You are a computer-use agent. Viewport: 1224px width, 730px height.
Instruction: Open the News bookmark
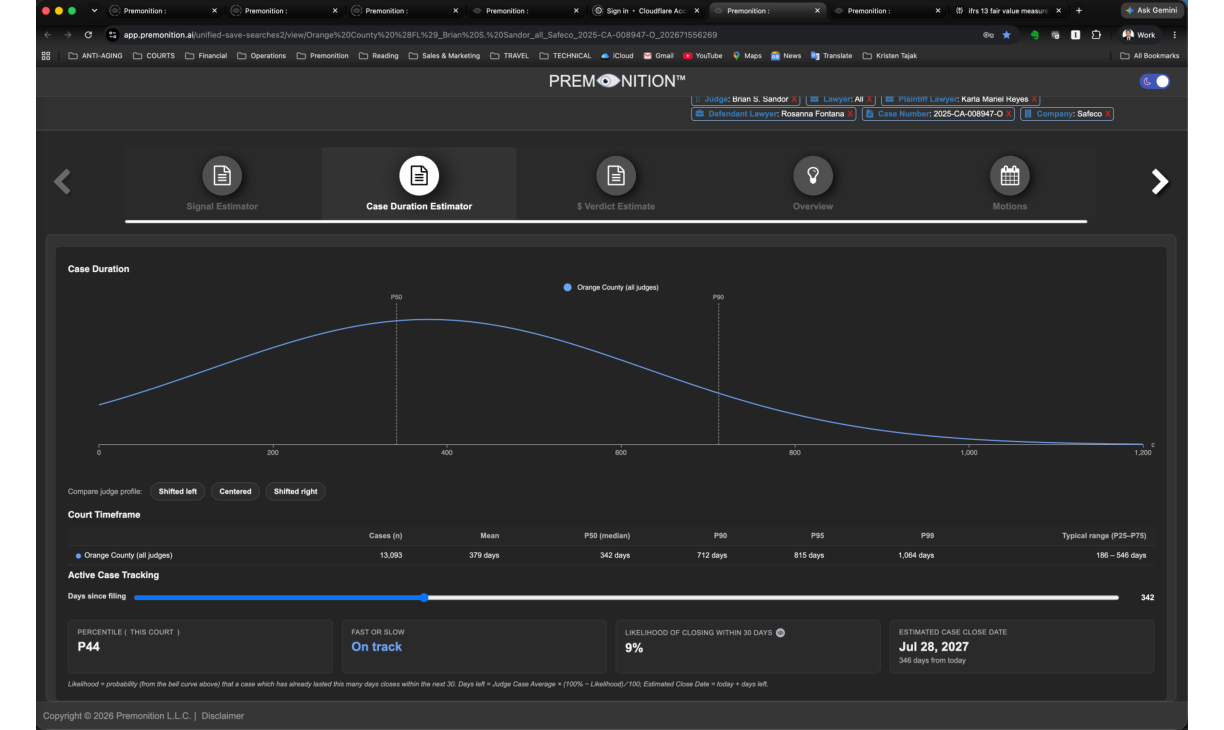tap(786, 56)
